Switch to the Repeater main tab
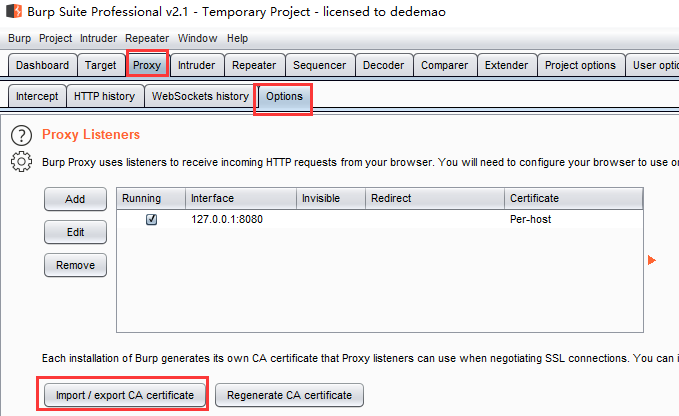The height and width of the screenshot is (416, 679). (x=254, y=65)
